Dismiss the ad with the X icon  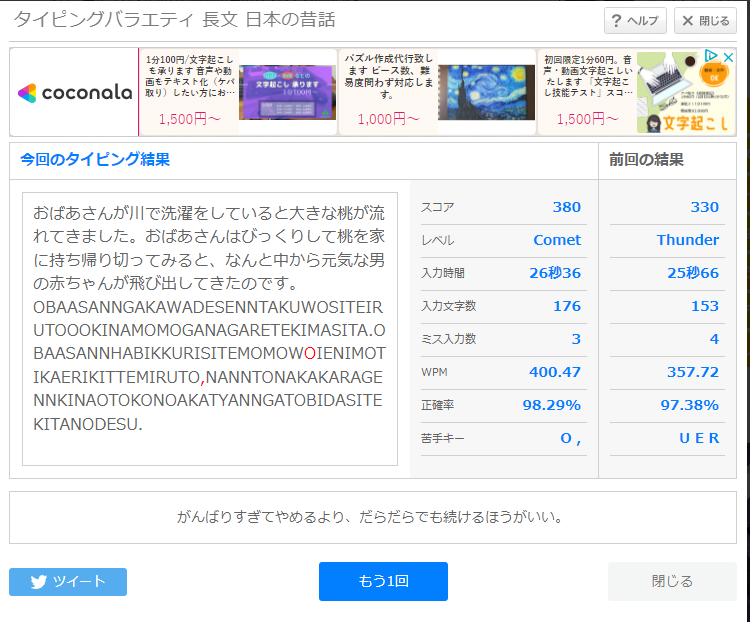(728, 57)
